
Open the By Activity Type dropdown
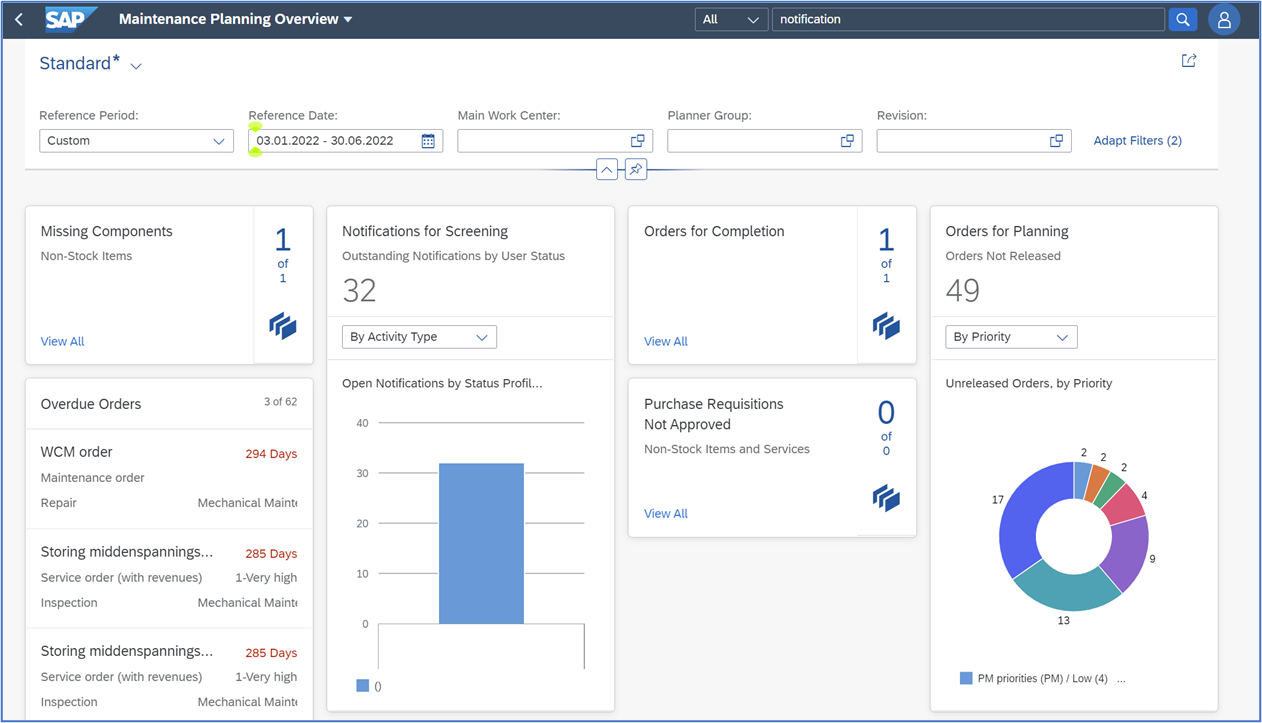[x=419, y=337]
